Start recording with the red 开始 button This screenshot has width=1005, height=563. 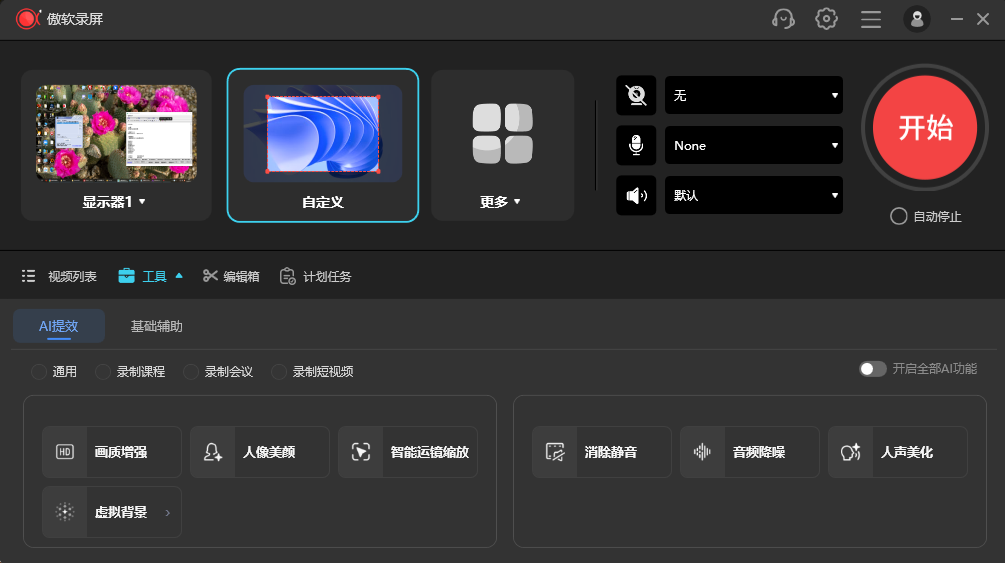pos(925,127)
